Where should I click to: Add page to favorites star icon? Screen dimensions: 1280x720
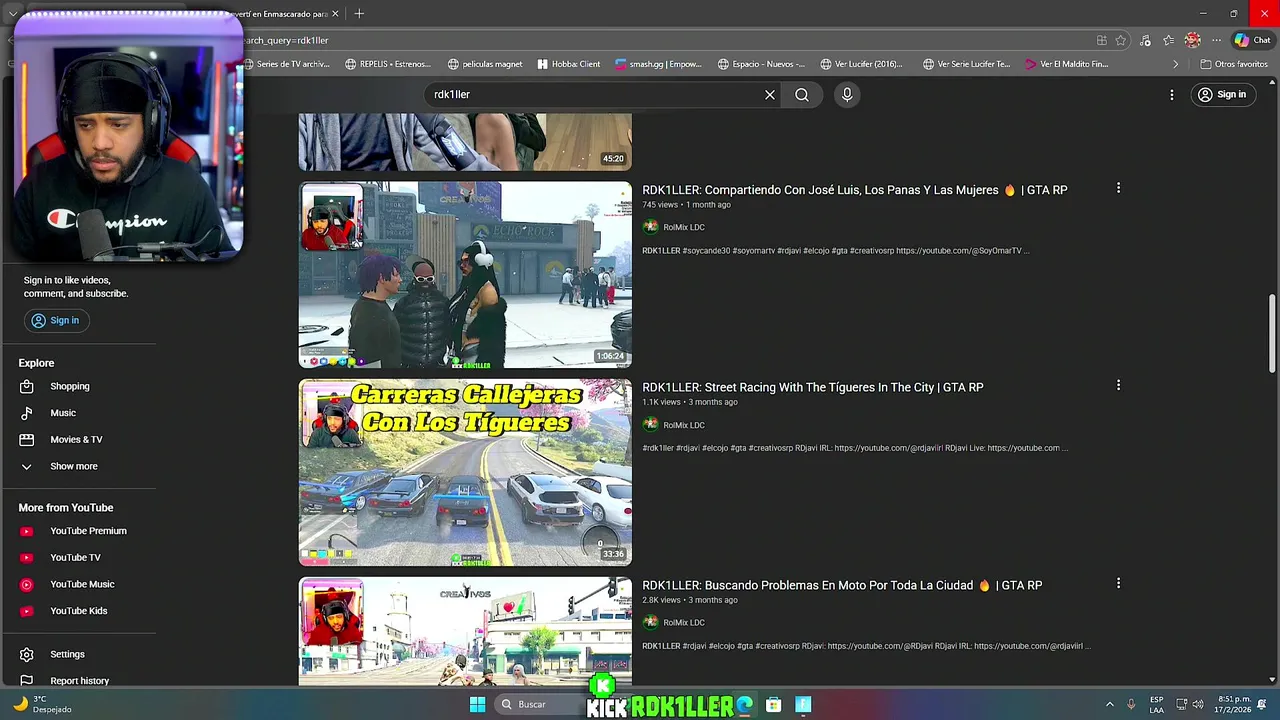point(1121,40)
